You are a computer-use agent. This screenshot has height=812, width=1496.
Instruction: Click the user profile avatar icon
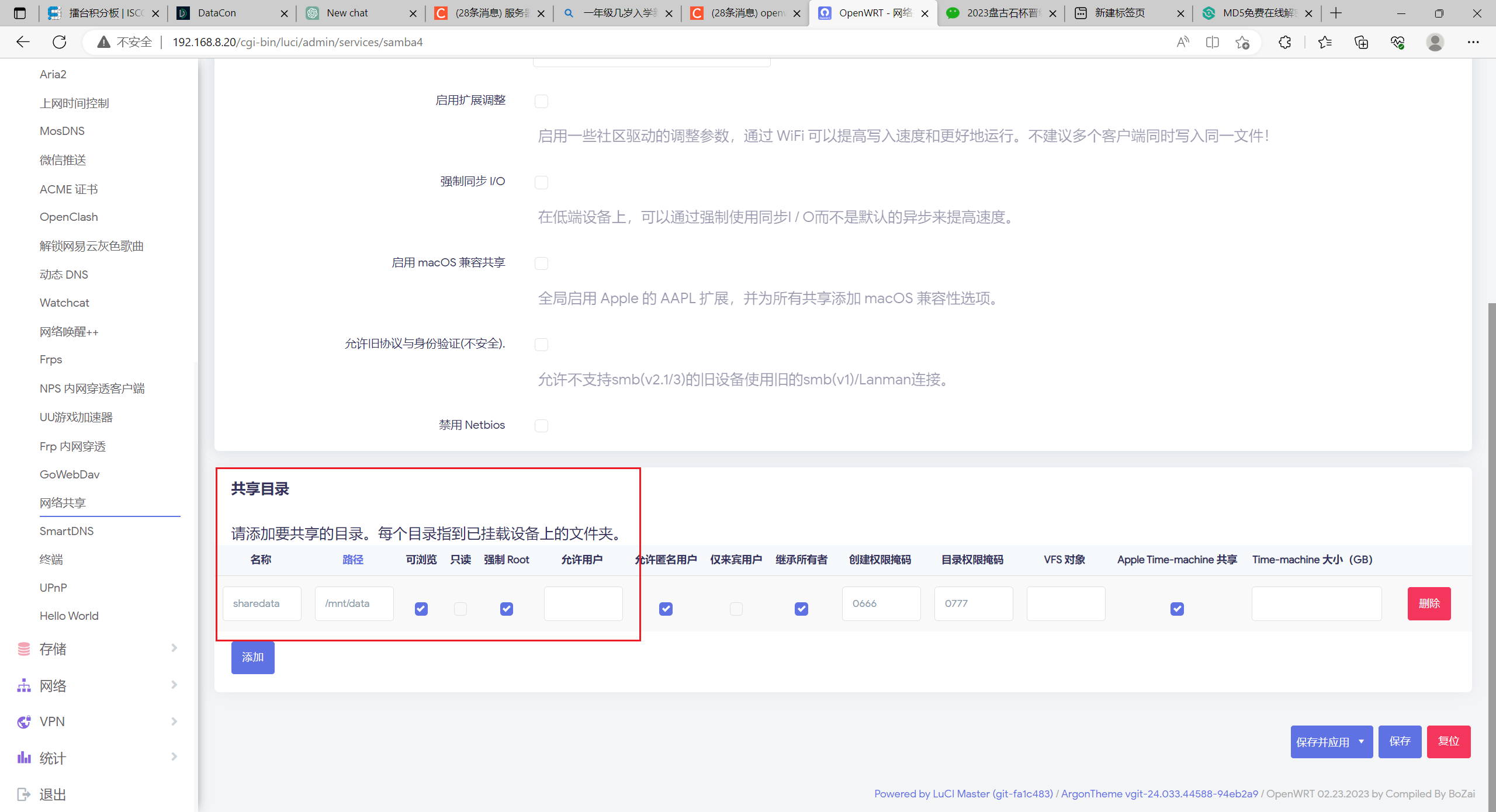(1435, 42)
